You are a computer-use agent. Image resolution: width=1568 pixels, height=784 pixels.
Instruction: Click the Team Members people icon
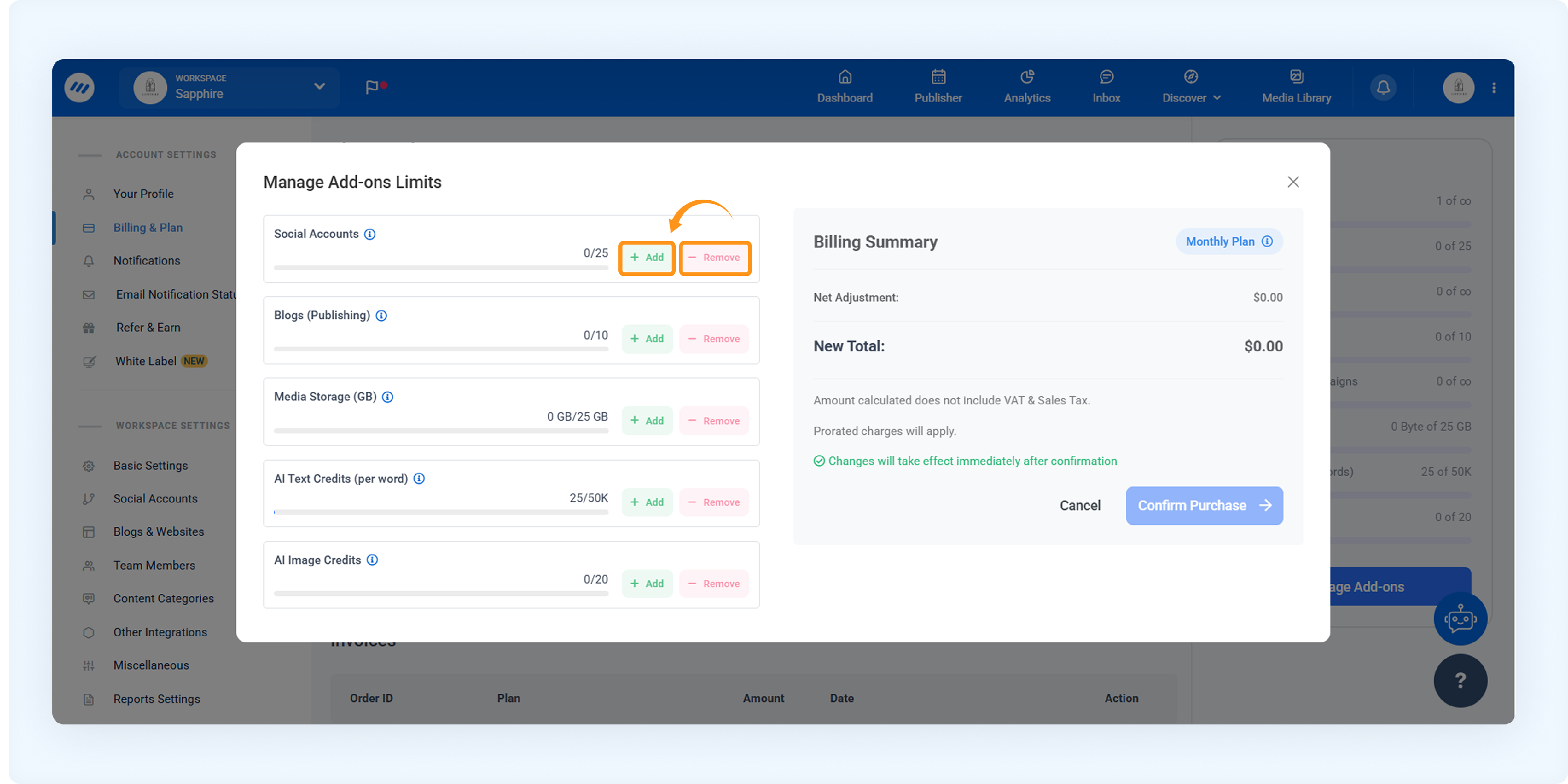(x=89, y=566)
